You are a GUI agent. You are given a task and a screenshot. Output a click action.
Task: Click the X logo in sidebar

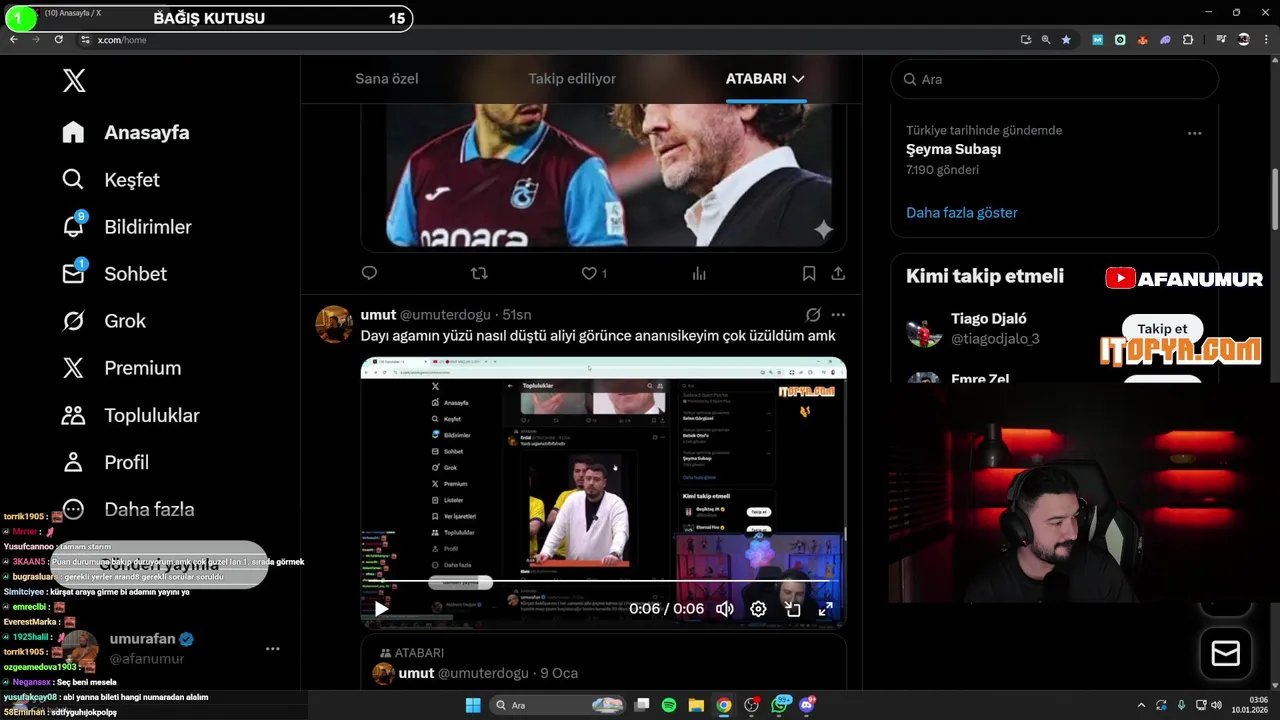coord(74,80)
